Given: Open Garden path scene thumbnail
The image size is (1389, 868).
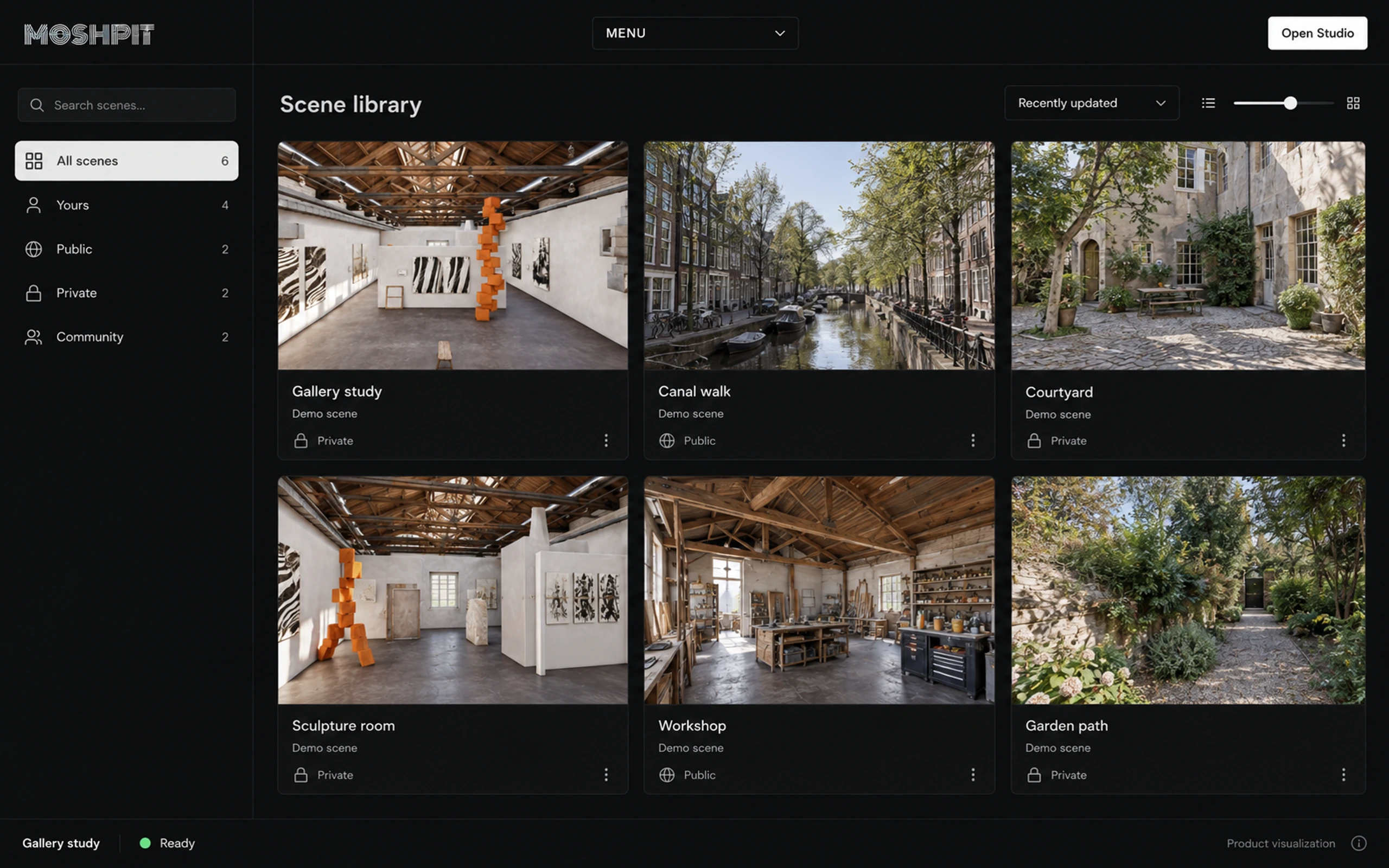Looking at the screenshot, I should pyautogui.click(x=1188, y=590).
